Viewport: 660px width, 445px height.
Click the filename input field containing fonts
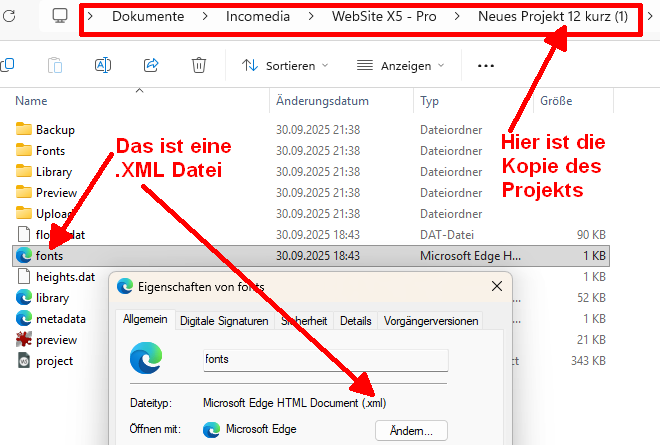point(325,359)
